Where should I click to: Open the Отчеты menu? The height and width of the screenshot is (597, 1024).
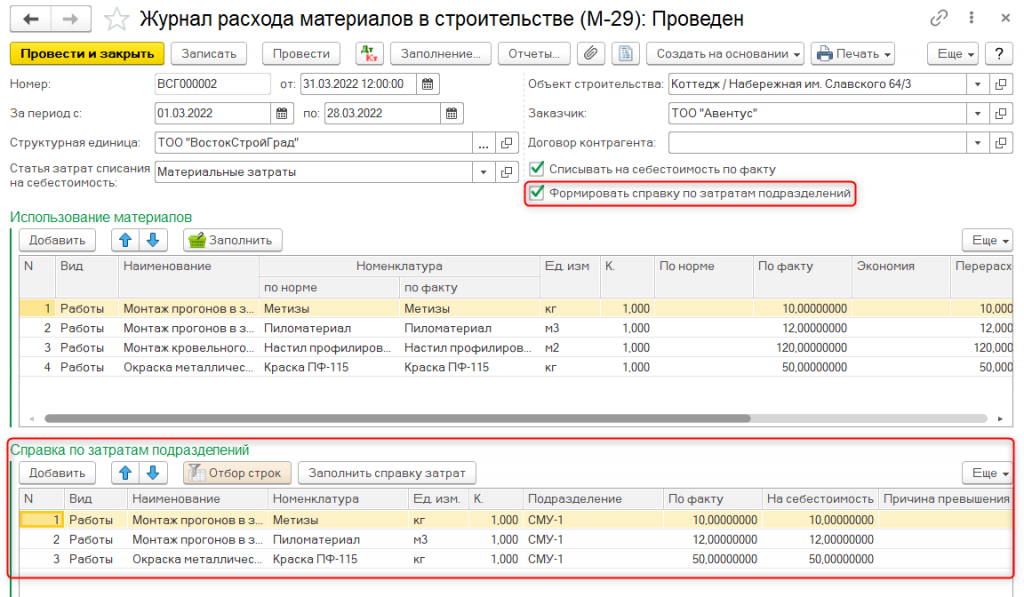click(533, 53)
